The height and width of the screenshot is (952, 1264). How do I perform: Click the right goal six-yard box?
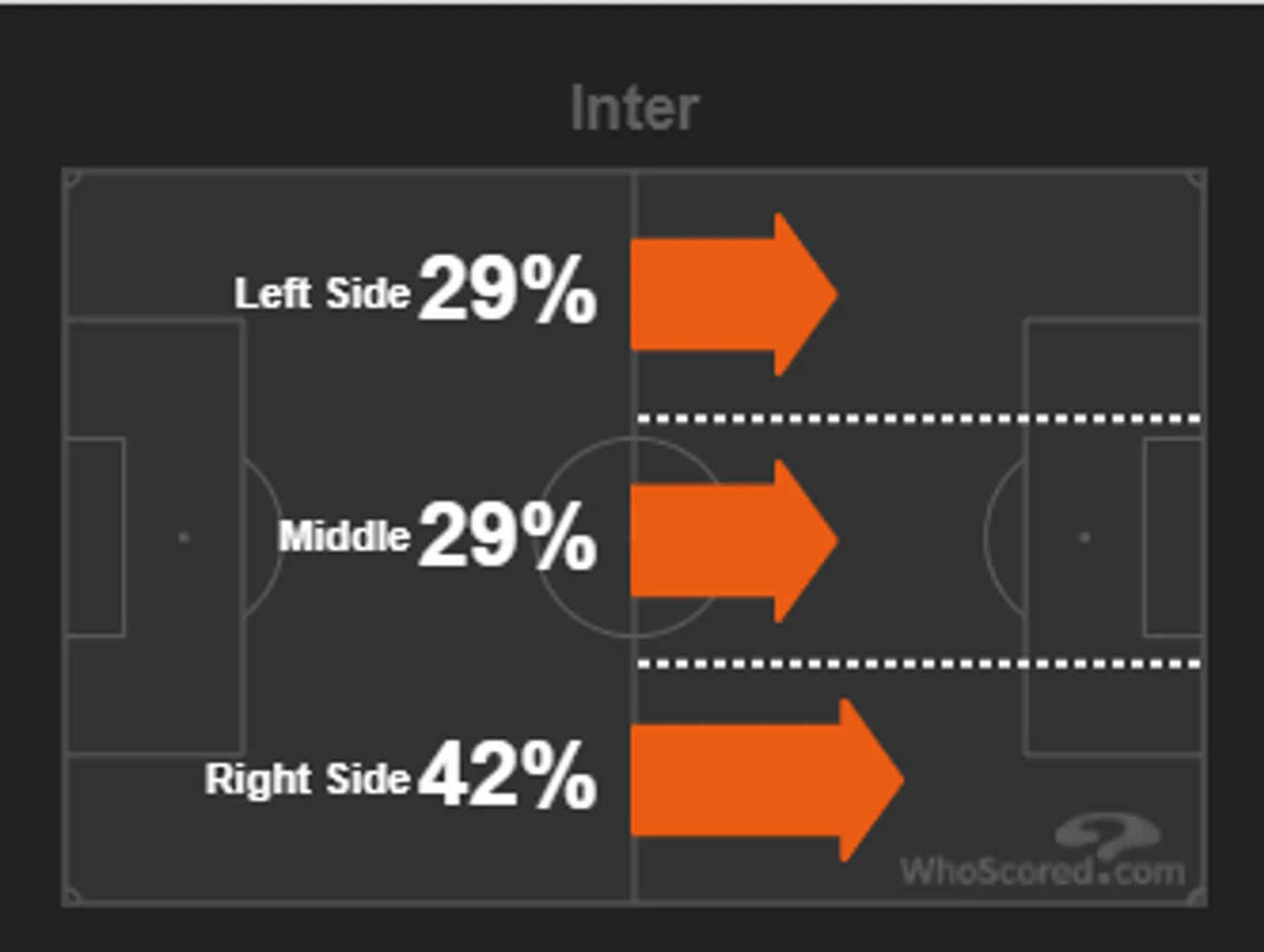coord(1173,537)
